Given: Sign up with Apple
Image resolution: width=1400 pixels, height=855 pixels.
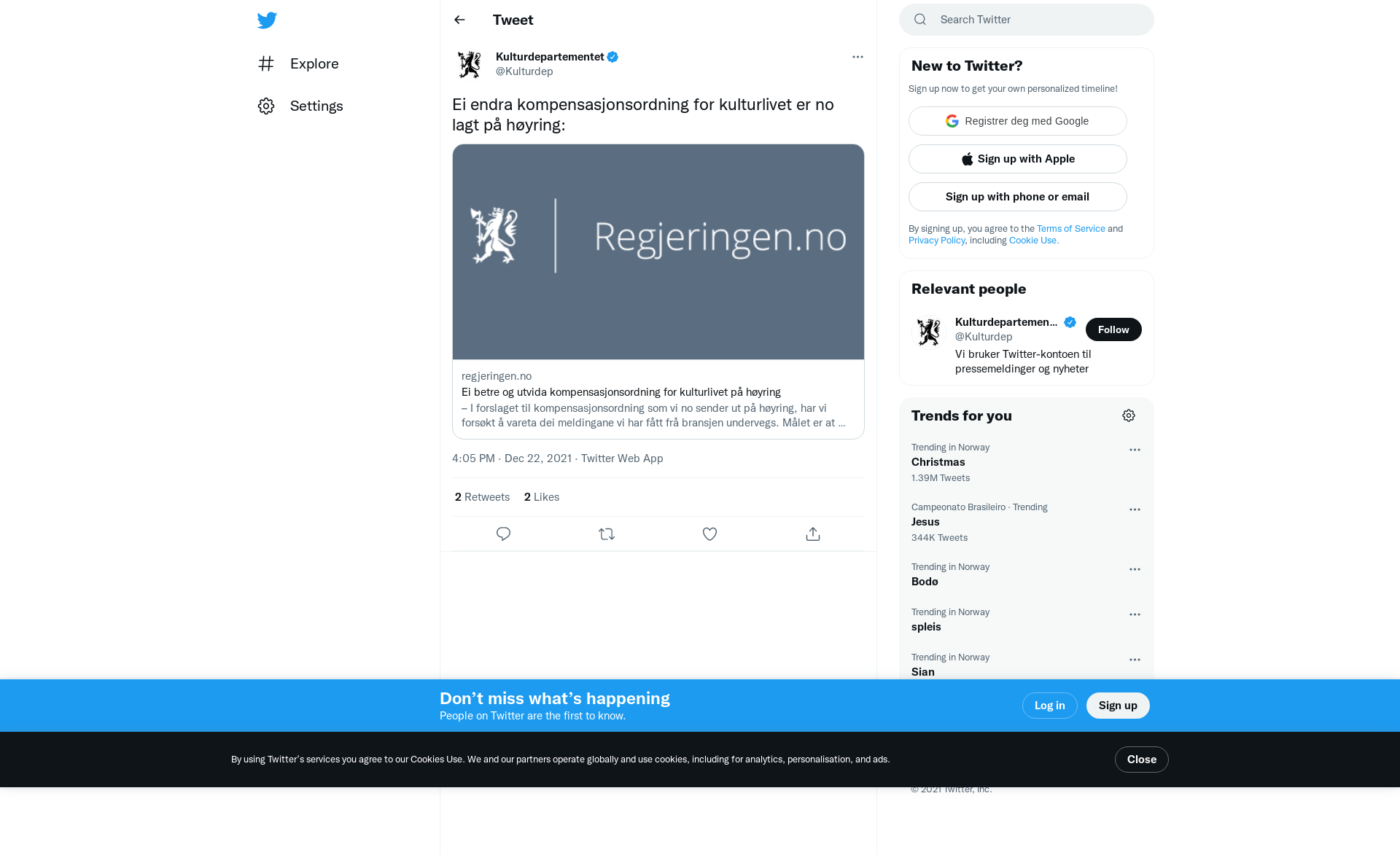Looking at the screenshot, I should [x=1018, y=159].
